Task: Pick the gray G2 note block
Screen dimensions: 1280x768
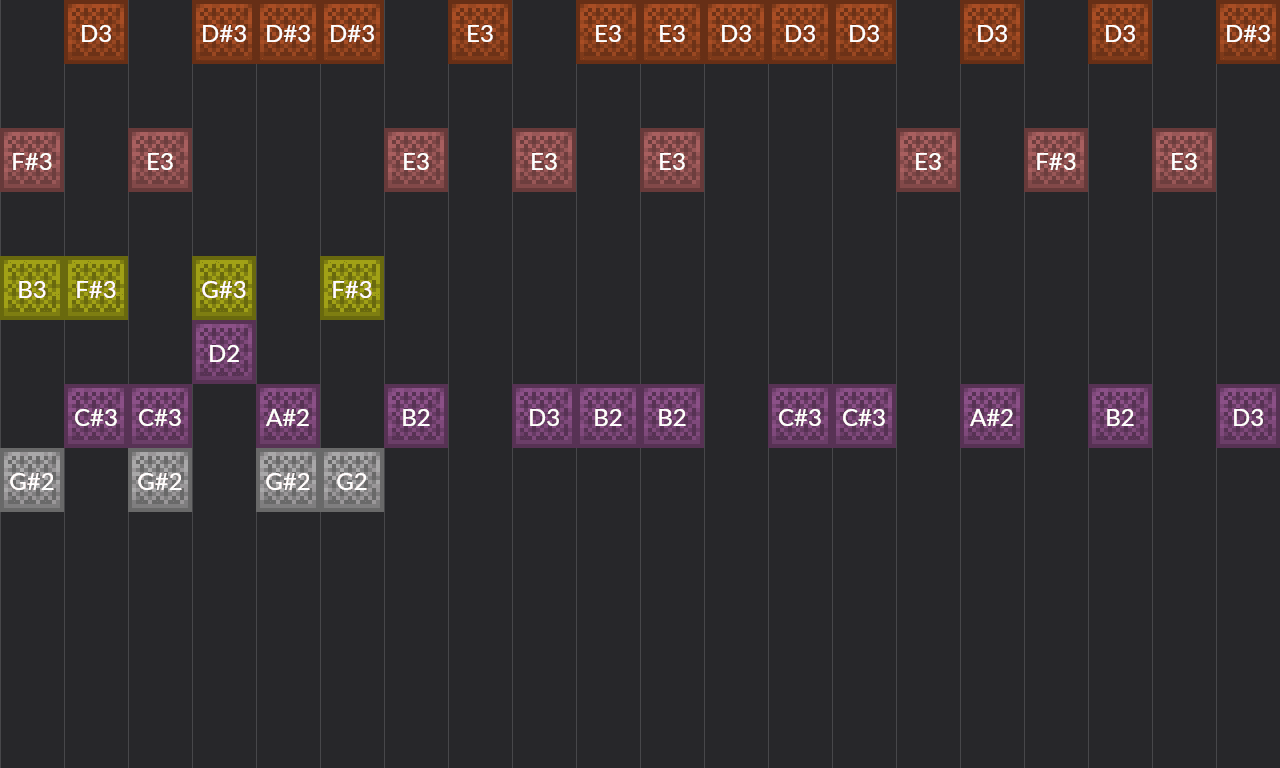Action: (x=352, y=480)
